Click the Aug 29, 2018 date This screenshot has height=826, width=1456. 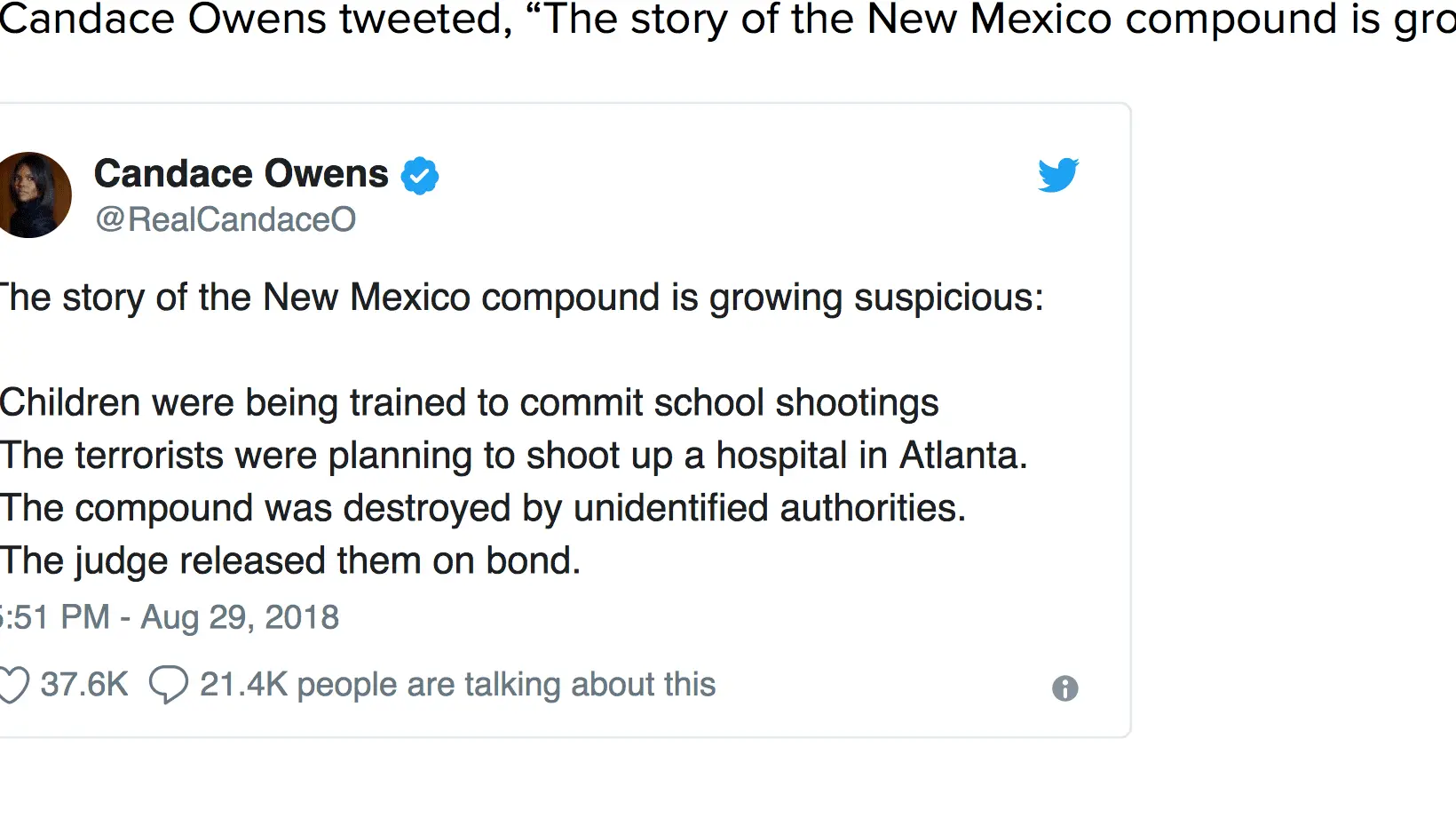click(240, 617)
